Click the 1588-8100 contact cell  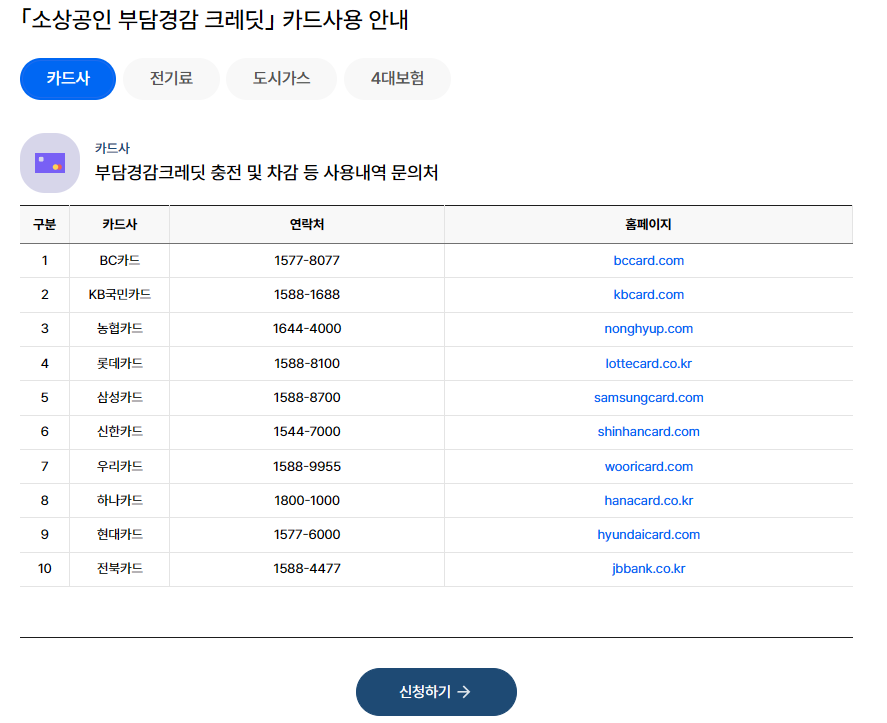point(307,364)
